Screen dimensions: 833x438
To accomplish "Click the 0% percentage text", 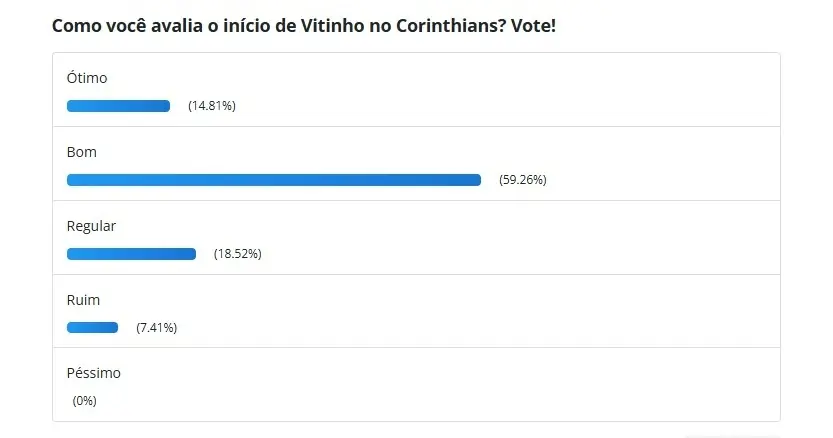I will 85,401.
